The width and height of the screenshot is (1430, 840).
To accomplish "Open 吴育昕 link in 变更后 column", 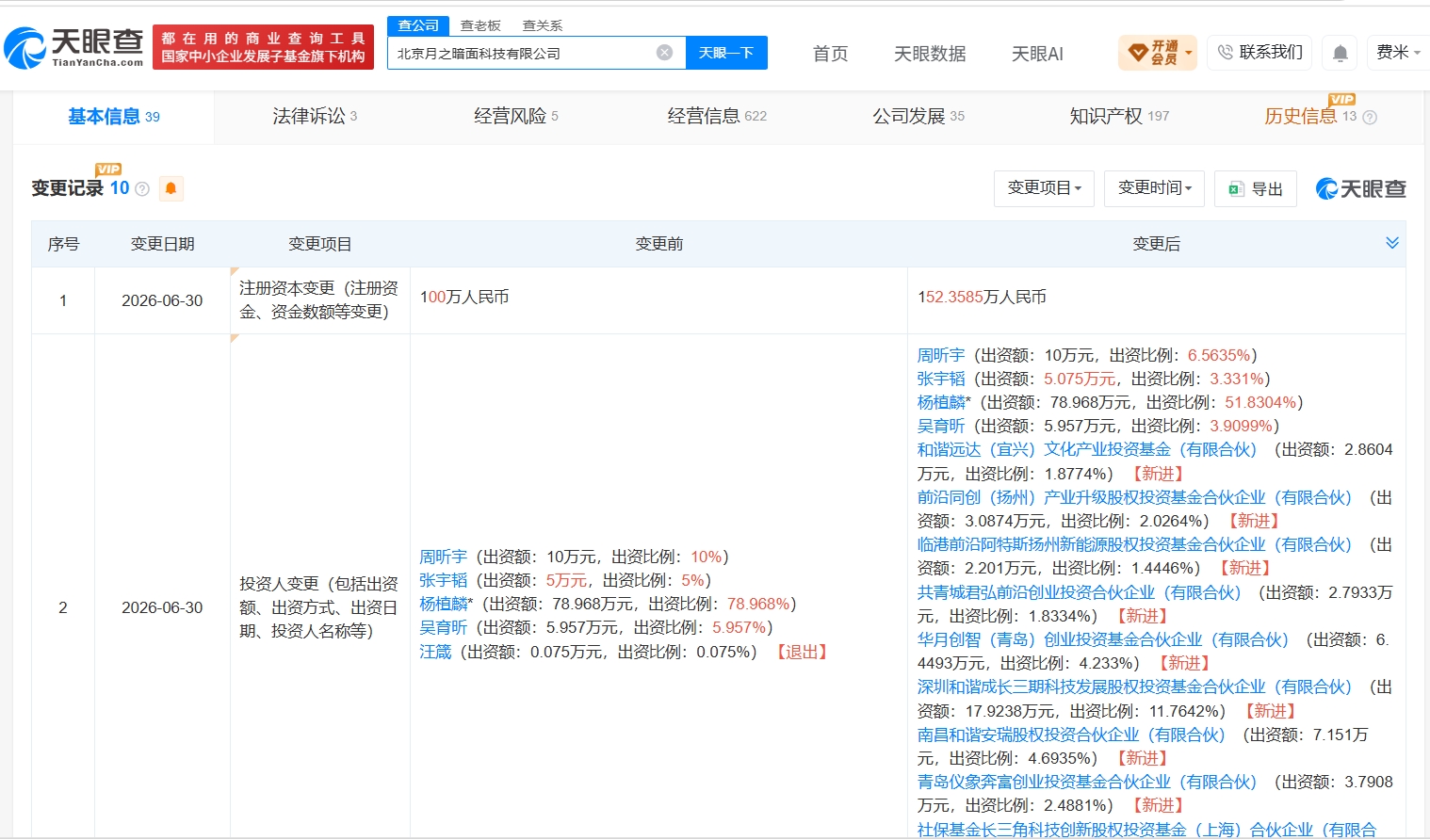I will [x=941, y=426].
